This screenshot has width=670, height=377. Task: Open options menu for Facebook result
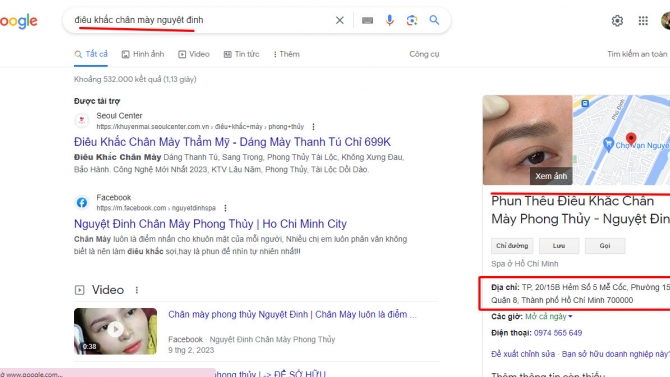pos(225,208)
